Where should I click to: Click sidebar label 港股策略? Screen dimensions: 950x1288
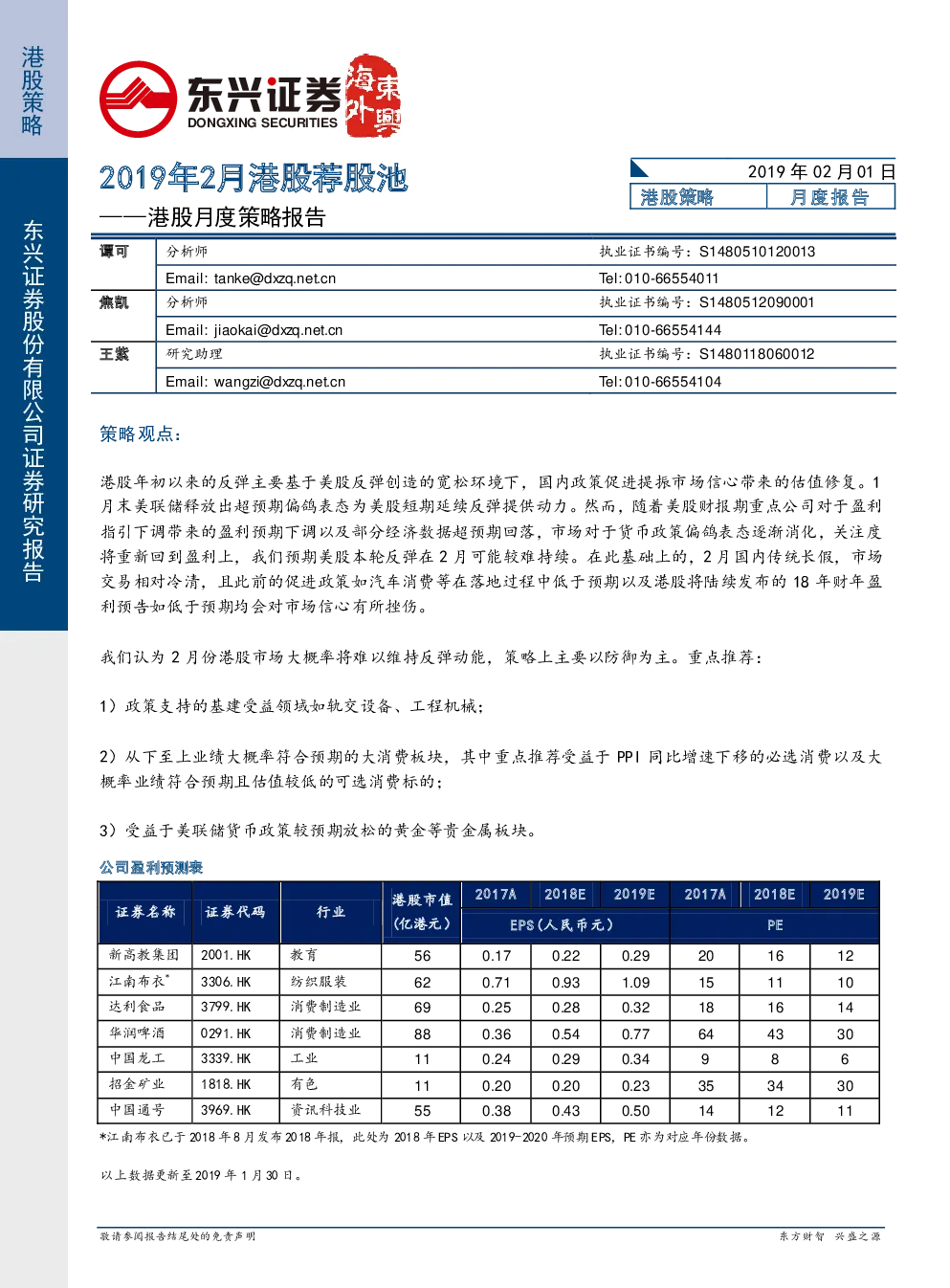tap(33, 91)
